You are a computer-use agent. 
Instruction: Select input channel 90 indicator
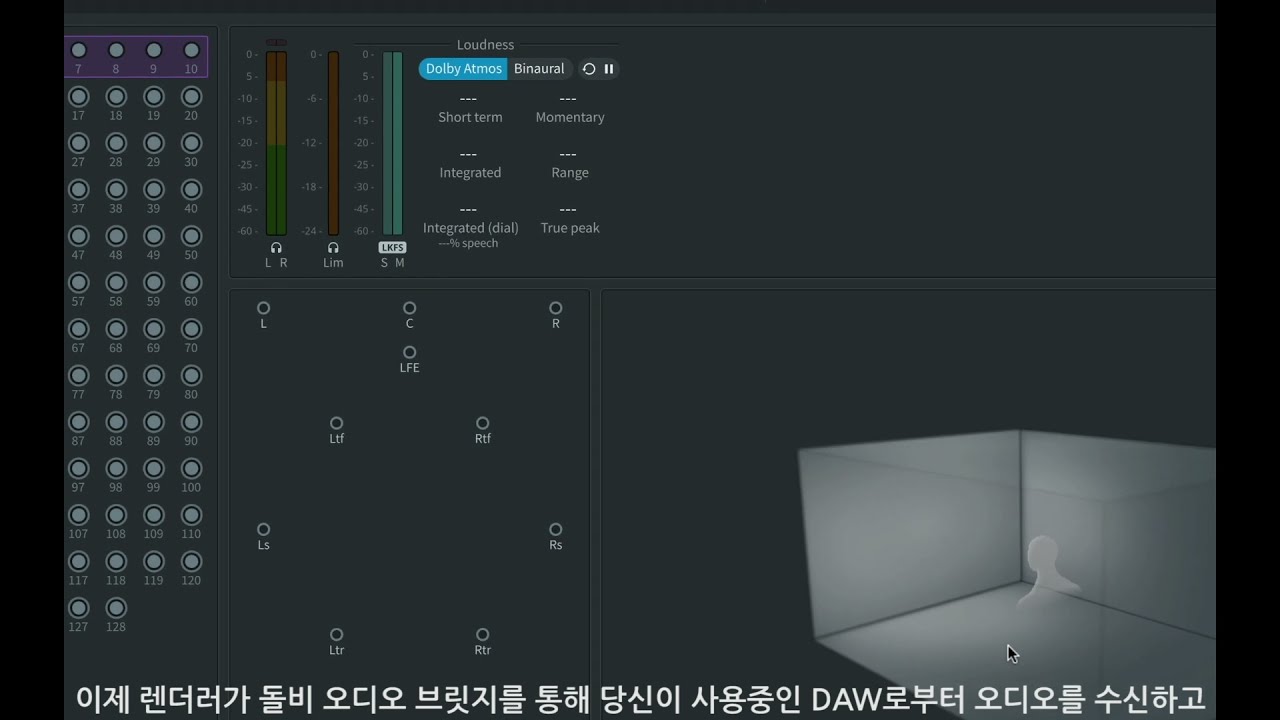191,422
